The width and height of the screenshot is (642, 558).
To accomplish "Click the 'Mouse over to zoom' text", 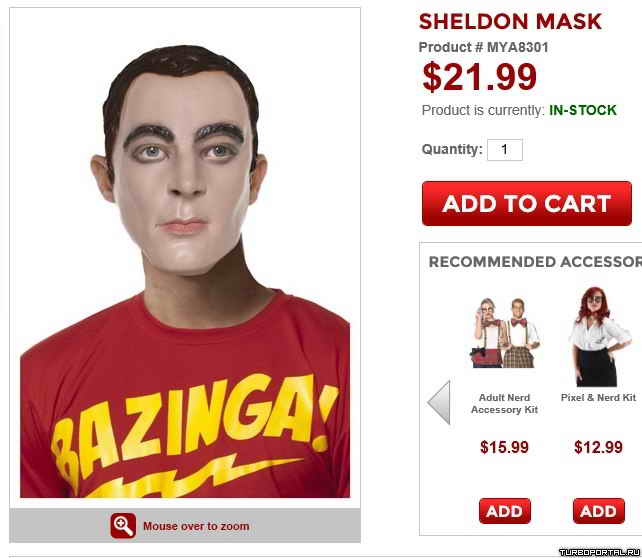I will (196, 526).
